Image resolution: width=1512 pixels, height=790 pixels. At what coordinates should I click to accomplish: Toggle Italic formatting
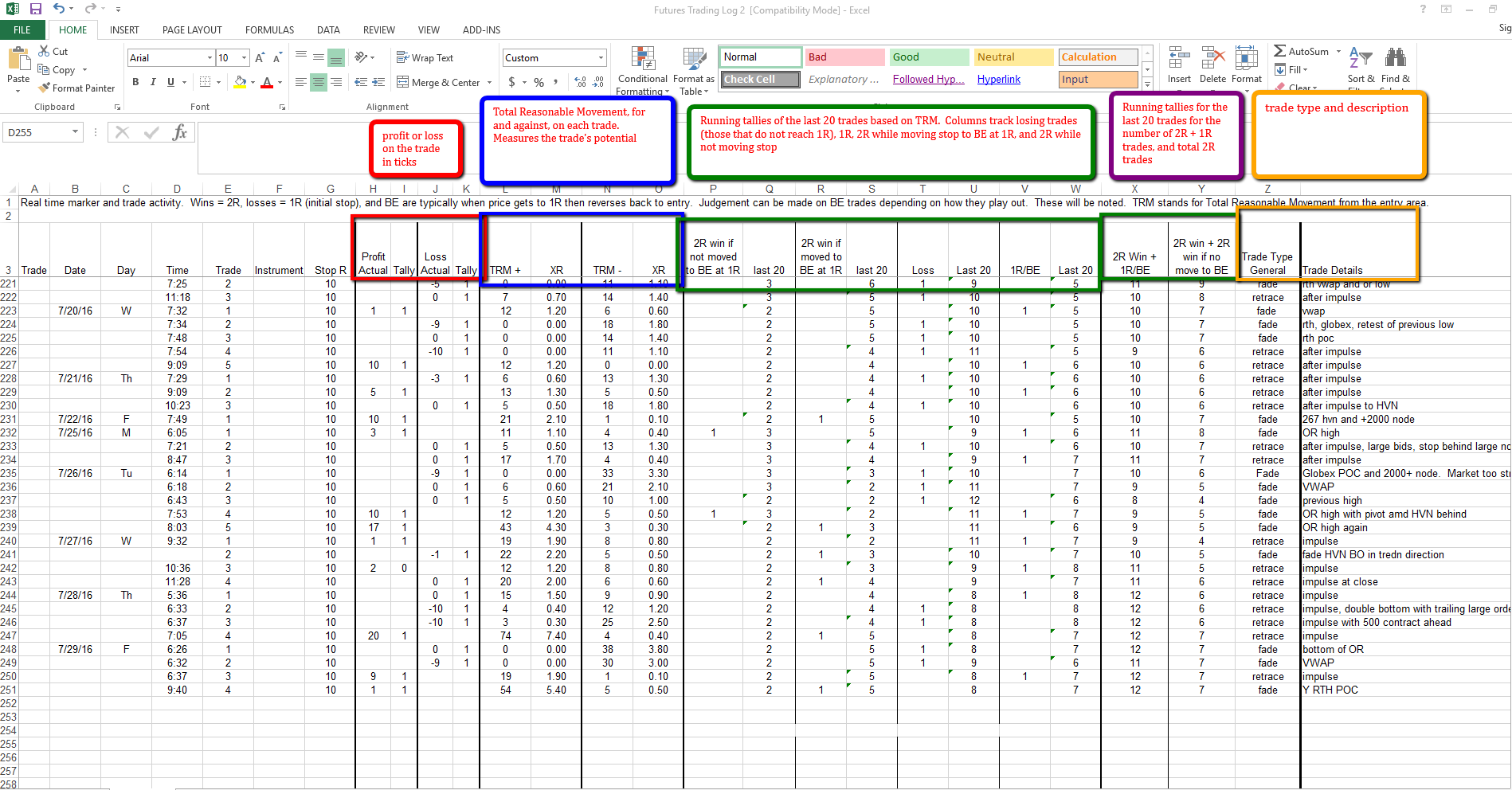pos(153,82)
